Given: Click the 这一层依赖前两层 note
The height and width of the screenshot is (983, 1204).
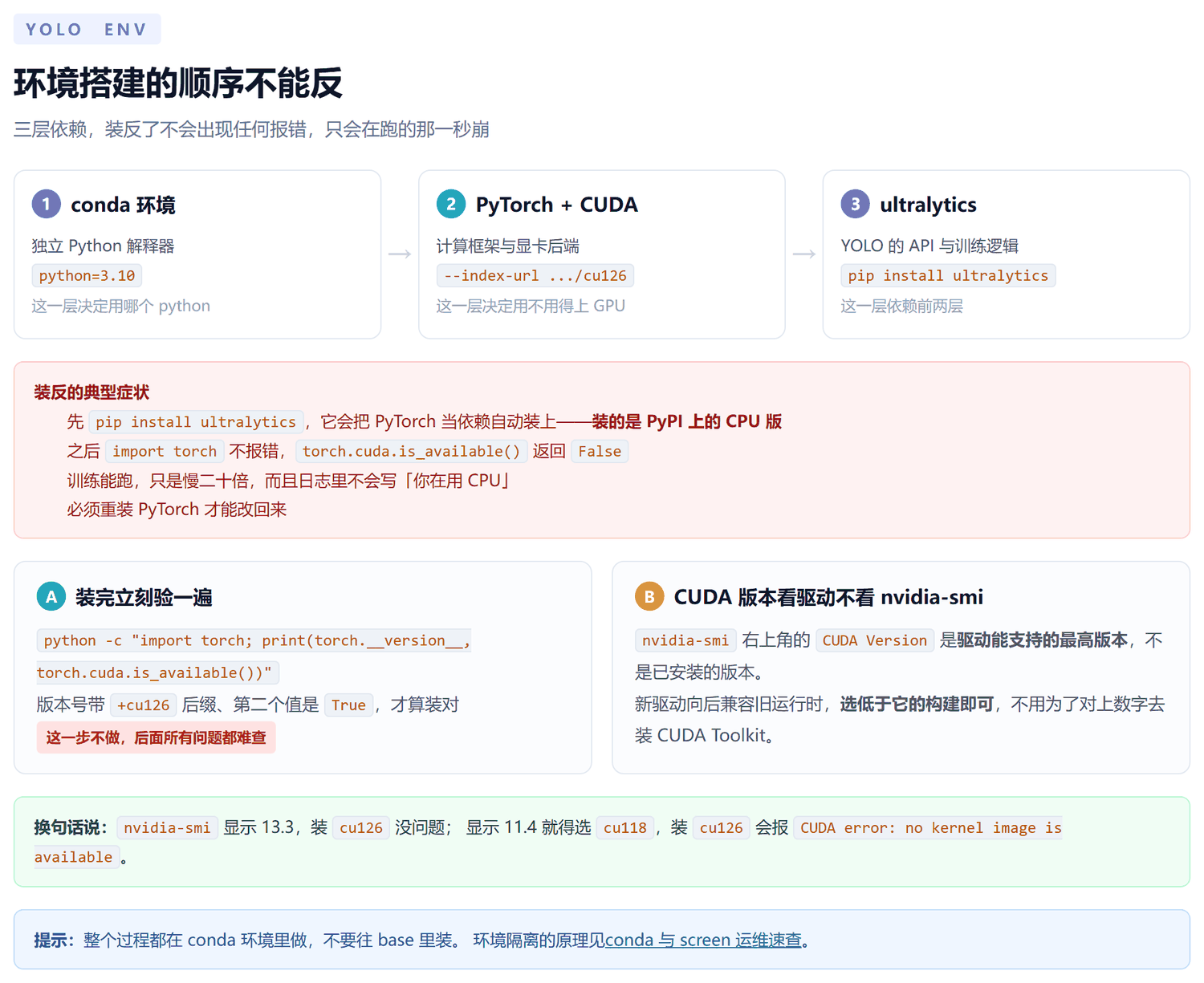Looking at the screenshot, I should pos(902,306).
